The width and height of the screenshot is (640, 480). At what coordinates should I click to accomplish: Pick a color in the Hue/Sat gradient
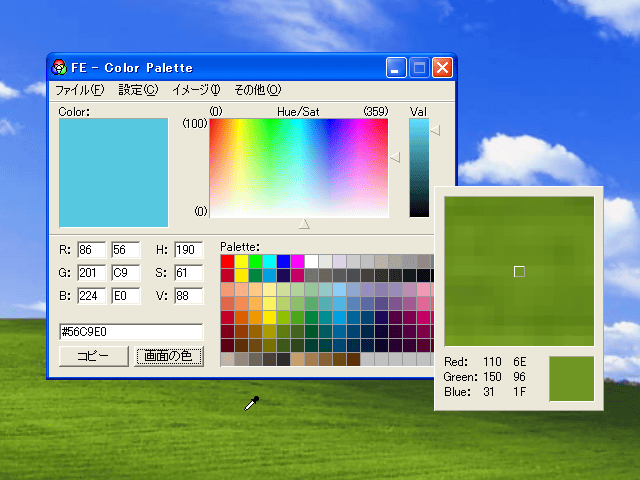click(299, 168)
